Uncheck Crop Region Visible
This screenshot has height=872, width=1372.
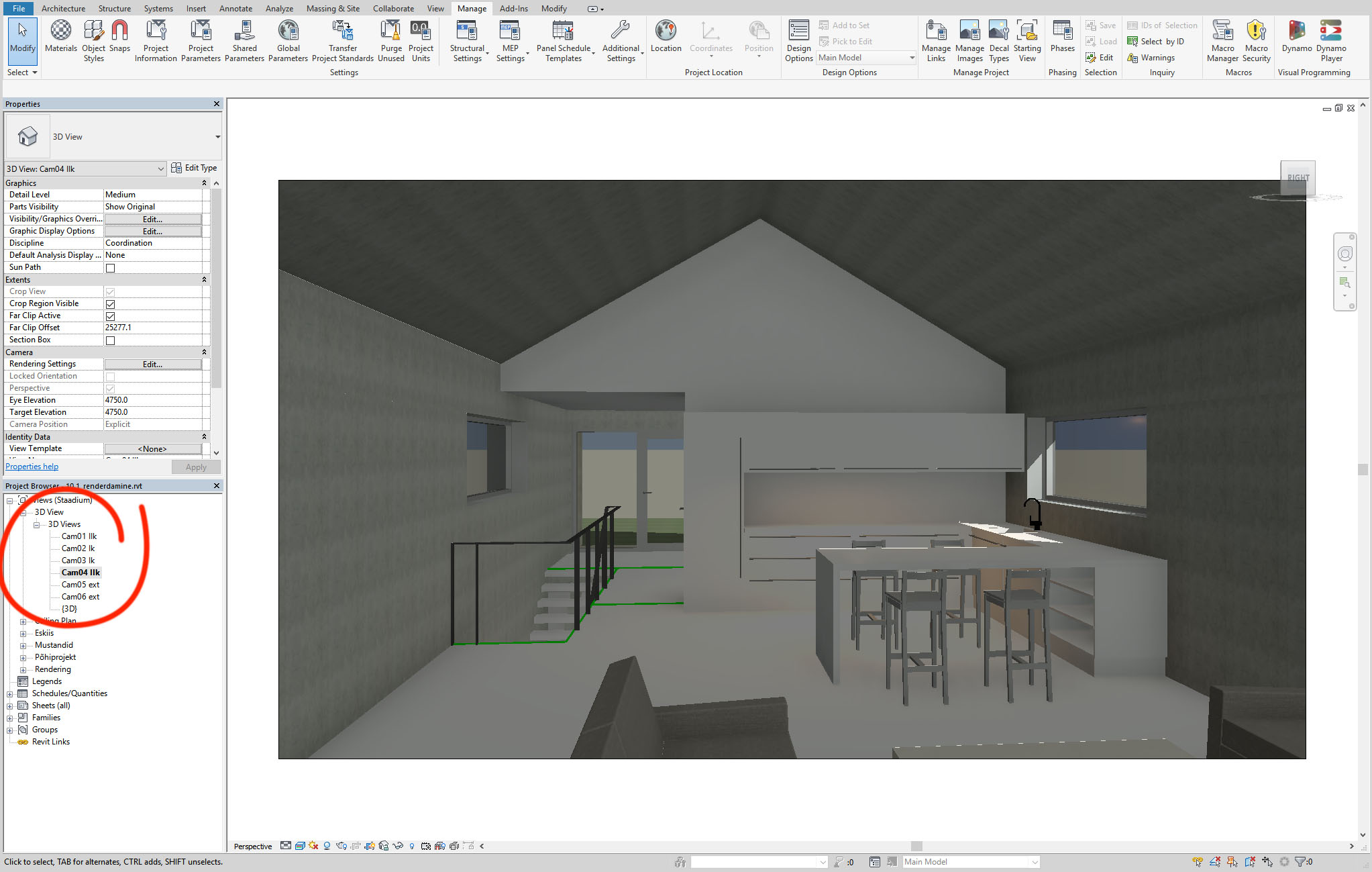pos(111,304)
